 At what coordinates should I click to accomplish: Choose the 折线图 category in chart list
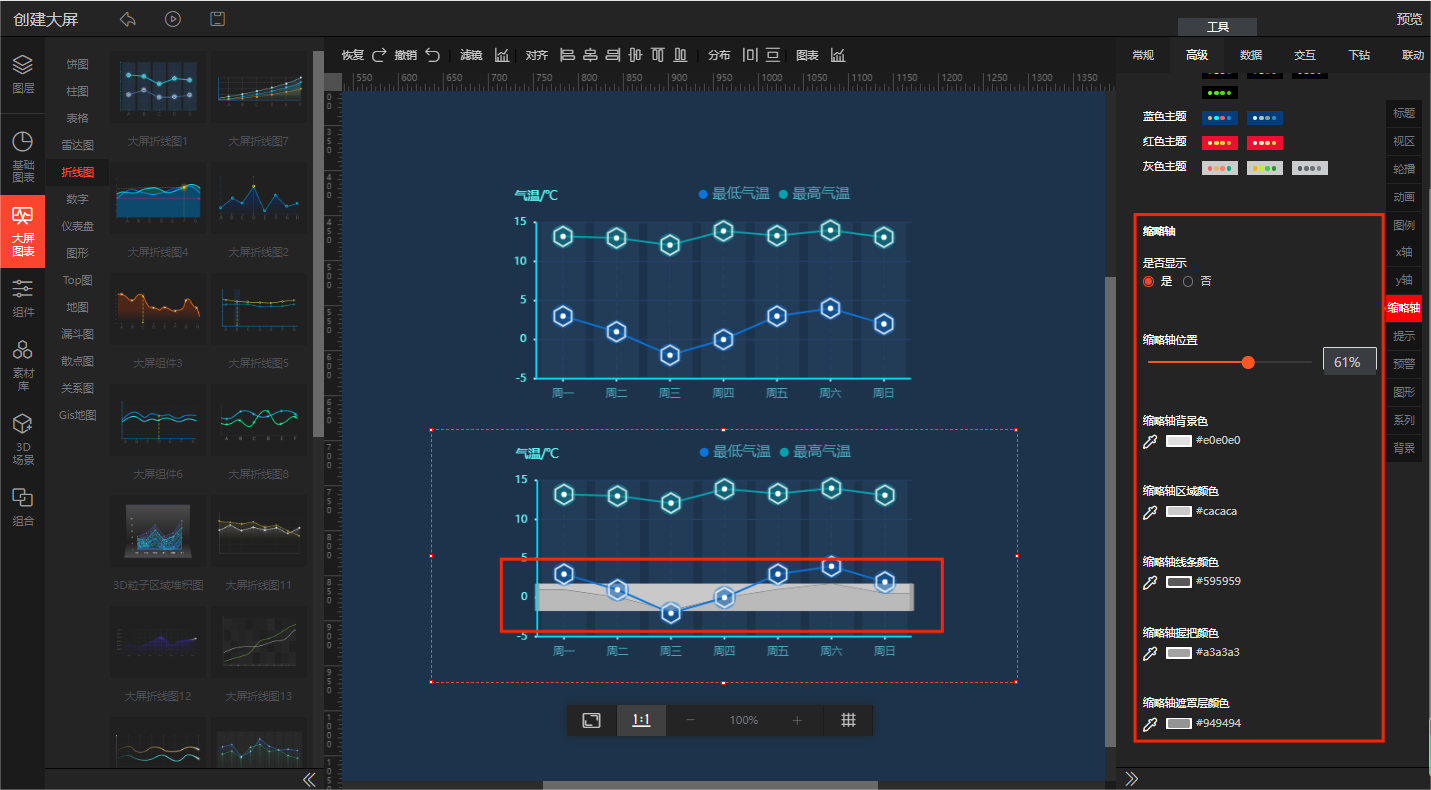tap(77, 173)
